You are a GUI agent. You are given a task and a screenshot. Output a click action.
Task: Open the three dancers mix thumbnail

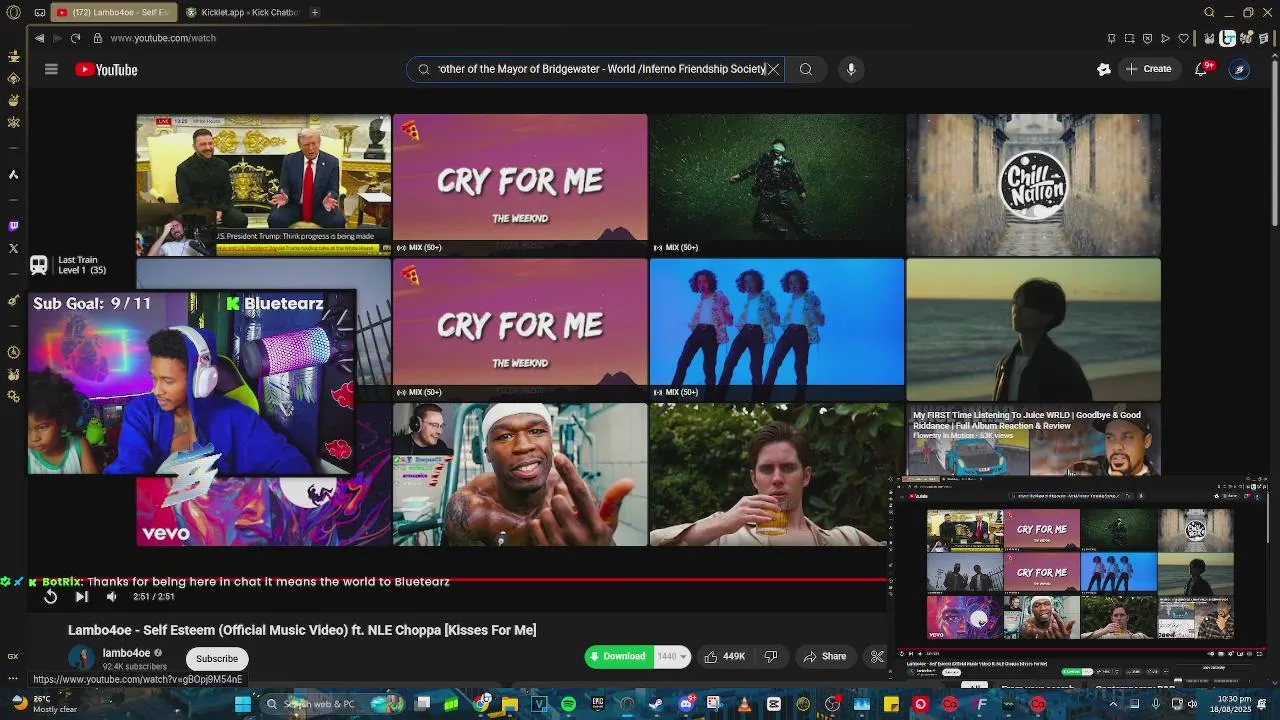click(777, 329)
